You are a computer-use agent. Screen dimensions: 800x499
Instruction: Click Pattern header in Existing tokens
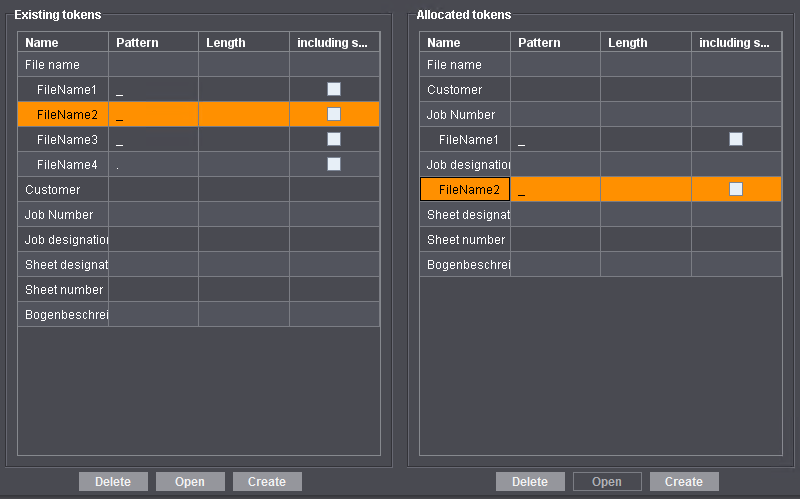pyautogui.click(x=154, y=42)
